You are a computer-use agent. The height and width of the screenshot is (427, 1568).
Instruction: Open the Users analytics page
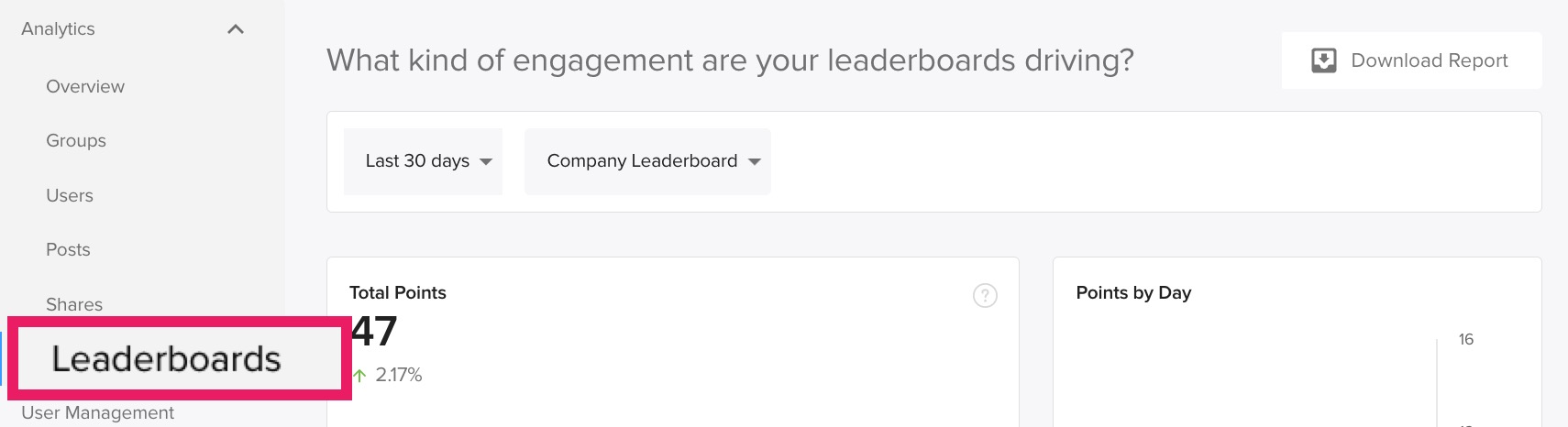[x=70, y=195]
